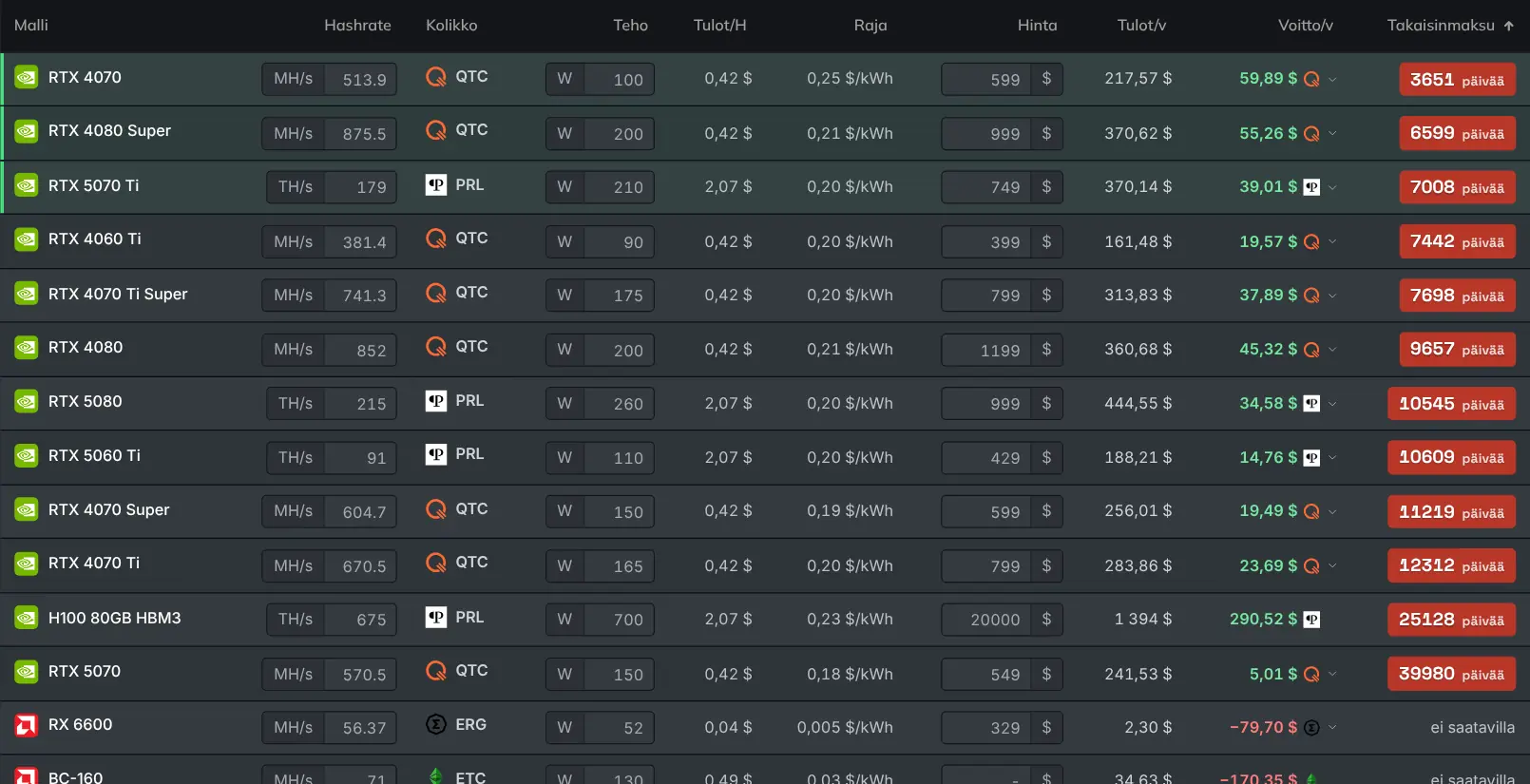Click the QTC coin icon in RTX 4070 Super row
The height and width of the screenshot is (784, 1530).
(x=436, y=509)
